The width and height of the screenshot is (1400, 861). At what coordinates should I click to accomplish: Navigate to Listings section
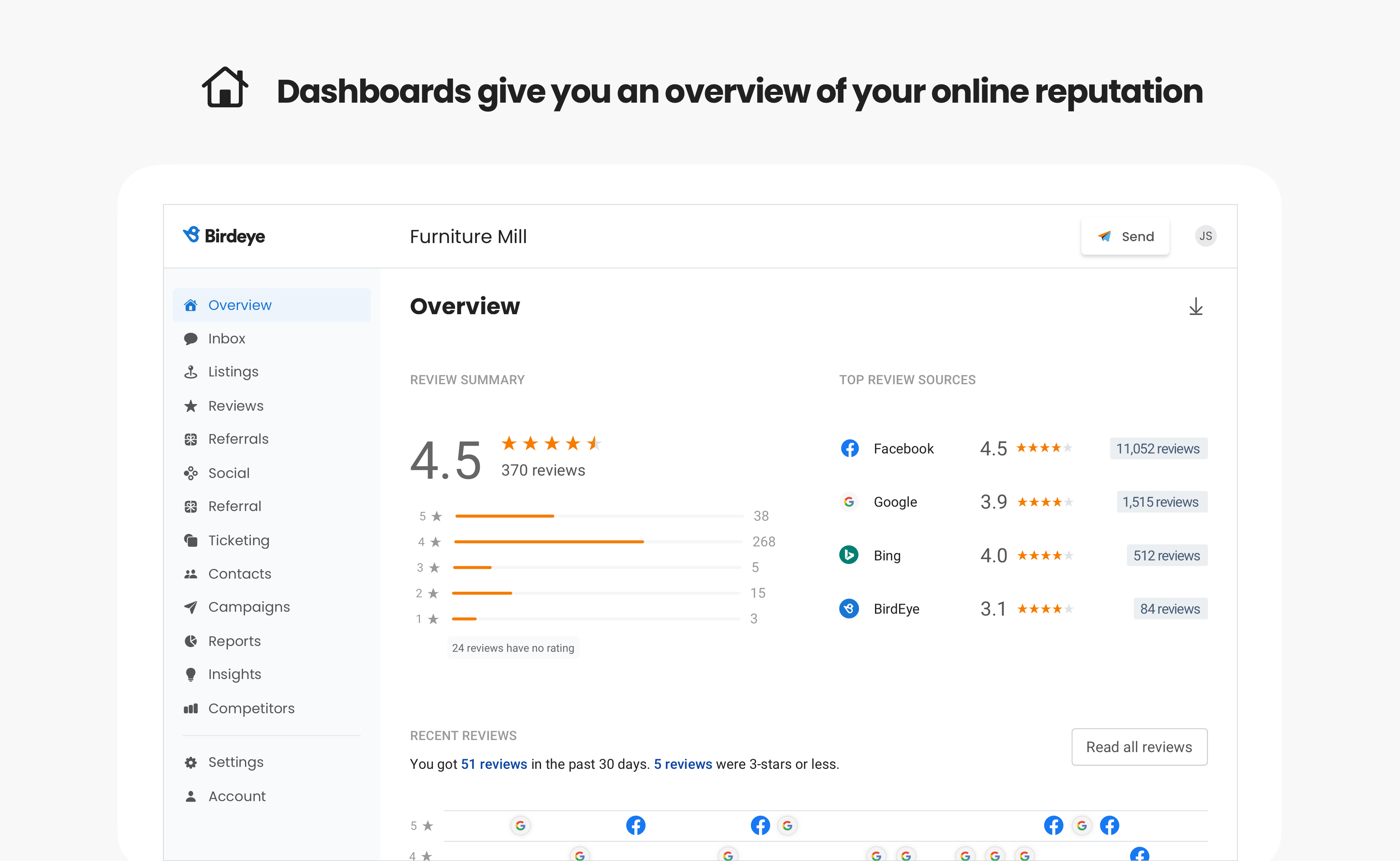click(232, 371)
